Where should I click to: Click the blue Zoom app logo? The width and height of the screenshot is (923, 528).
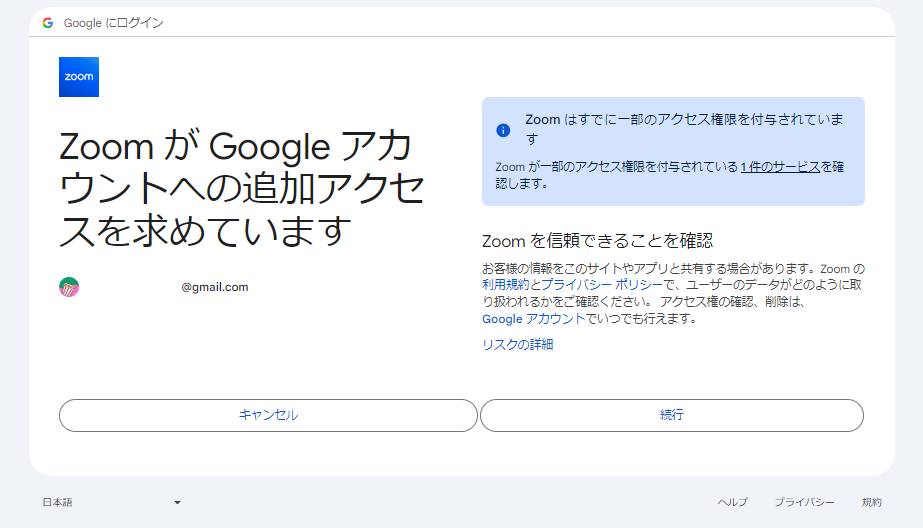(x=79, y=77)
